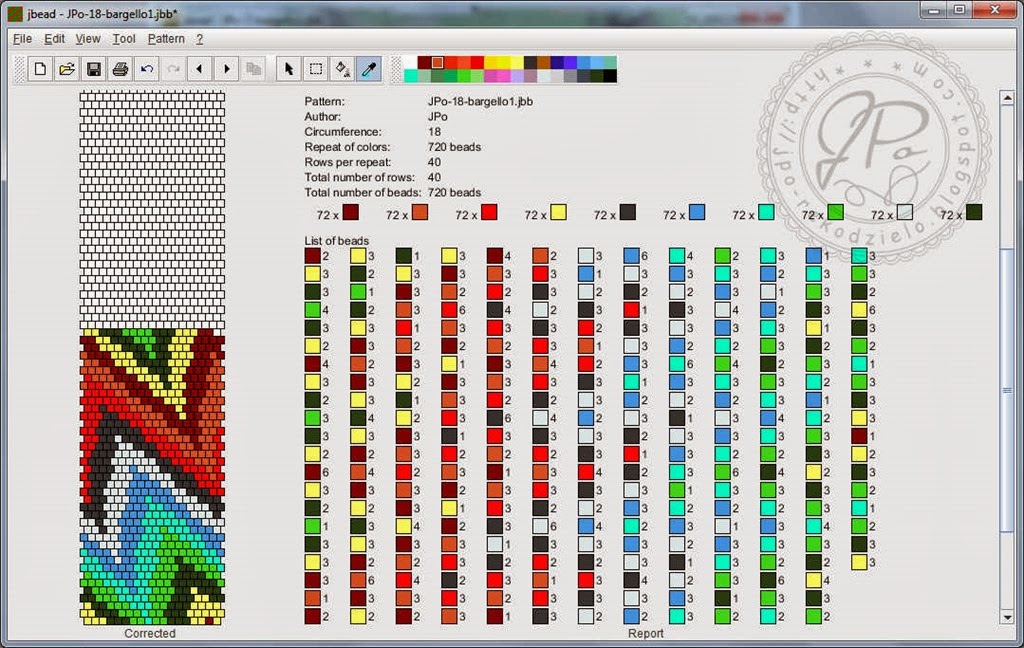Image resolution: width=1024 pixels, height=648 pixels.
Task: Open the ? help menu
Action: click(199, 39)
